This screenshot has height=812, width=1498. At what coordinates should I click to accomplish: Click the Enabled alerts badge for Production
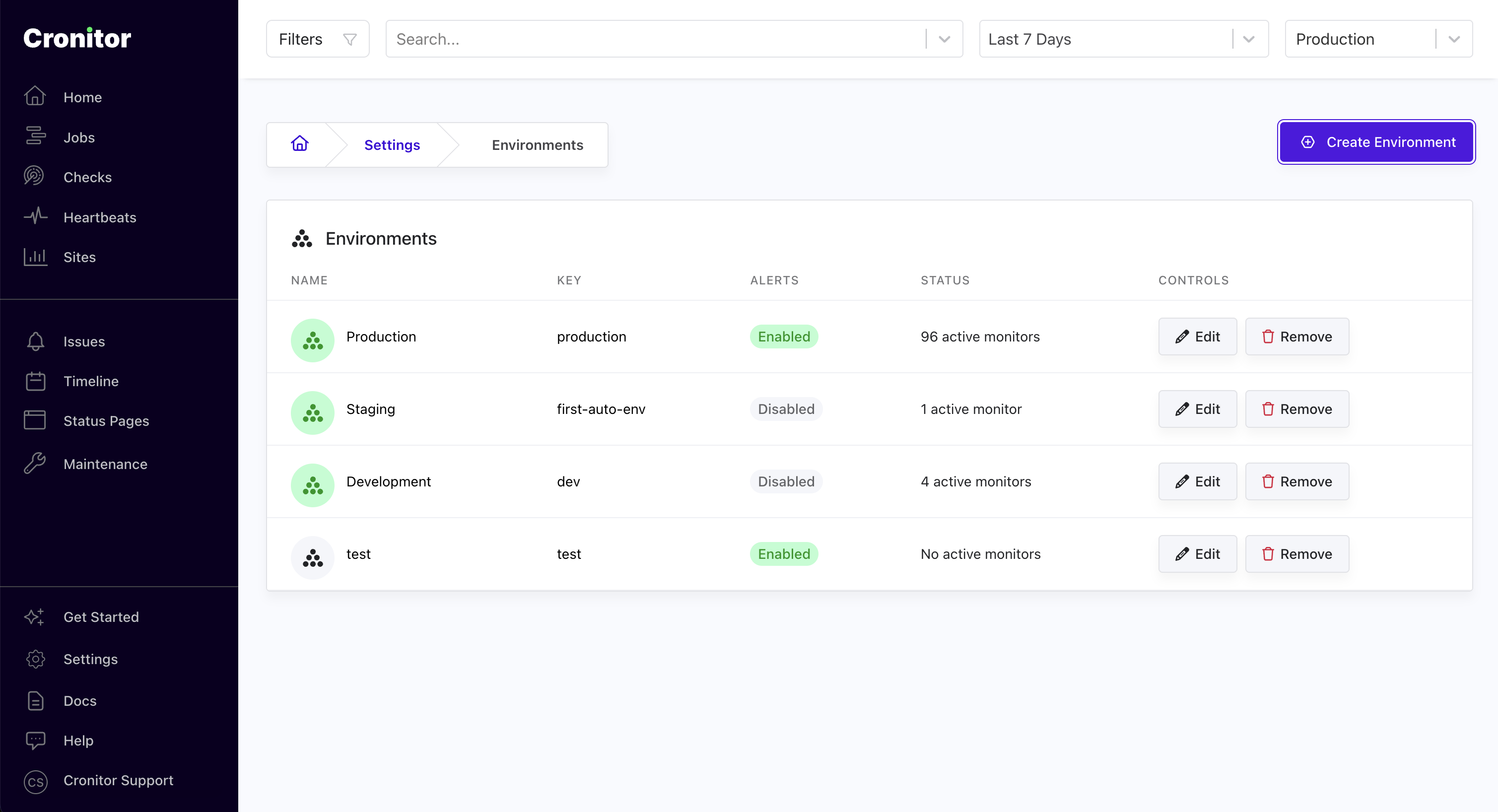pyautogui.click(x=783, y=337)
